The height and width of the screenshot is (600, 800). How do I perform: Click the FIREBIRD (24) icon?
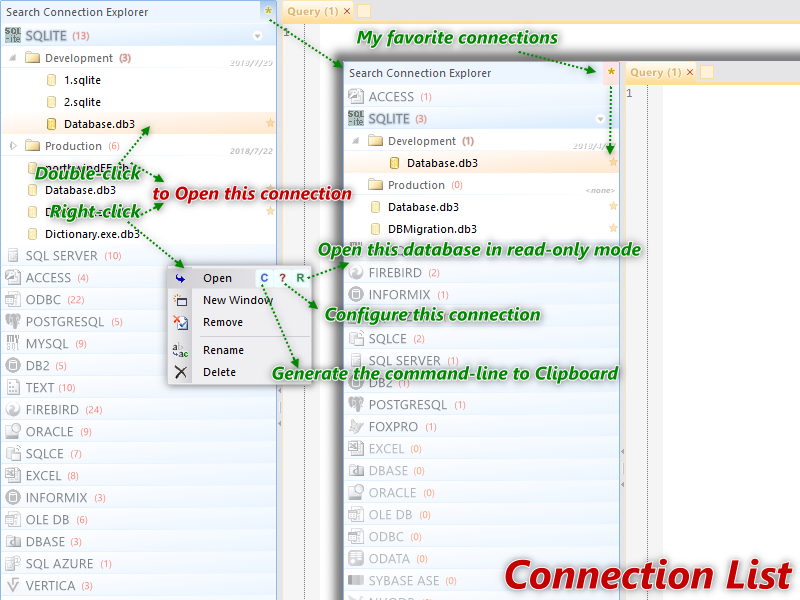click(x=13, y=409)
